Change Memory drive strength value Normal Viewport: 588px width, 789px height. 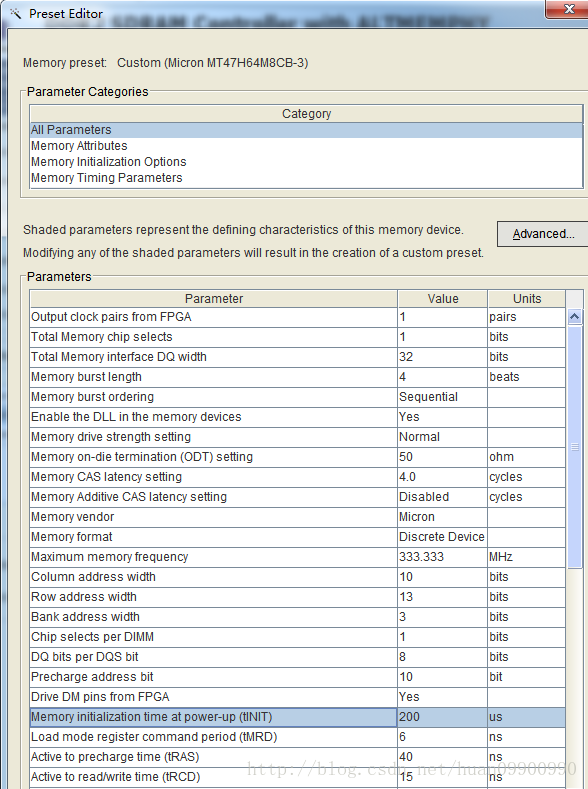click(443, 437)
